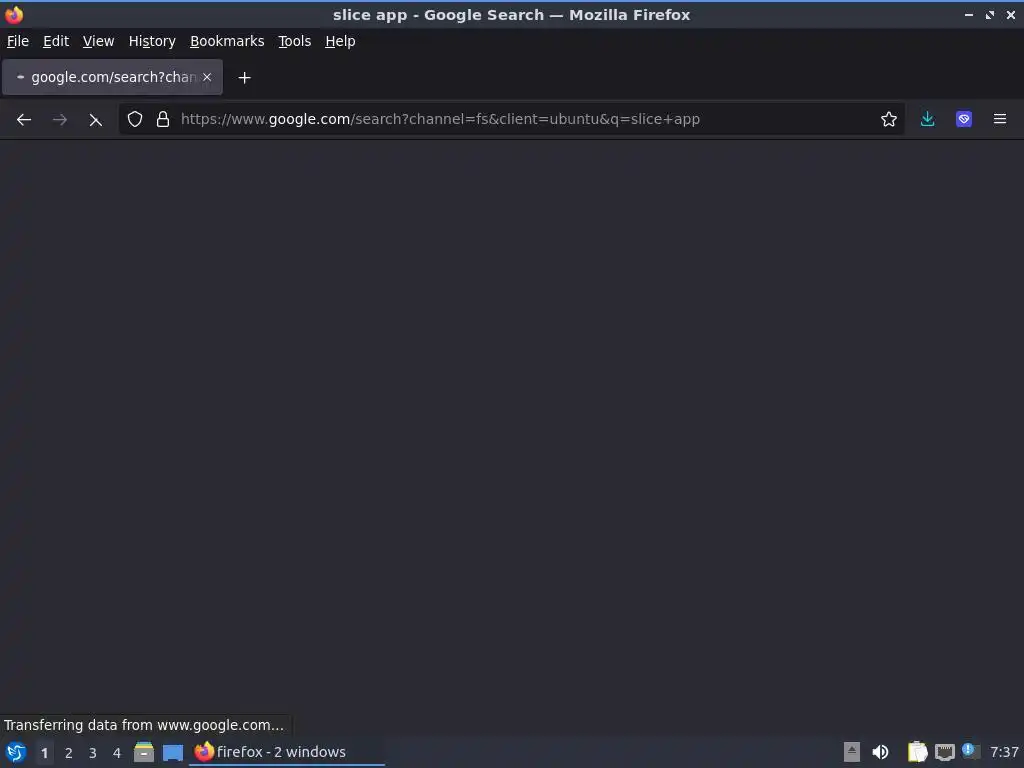Open the clipboard manager tray icon
Image resolution: width=1024 pixels, height=768 pixels.
point(918,752)
